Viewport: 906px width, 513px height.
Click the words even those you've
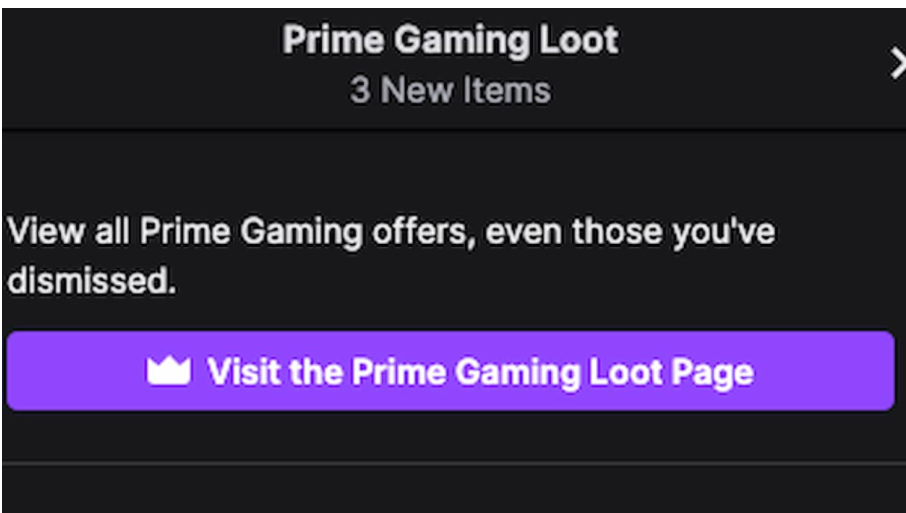(630, 232)
